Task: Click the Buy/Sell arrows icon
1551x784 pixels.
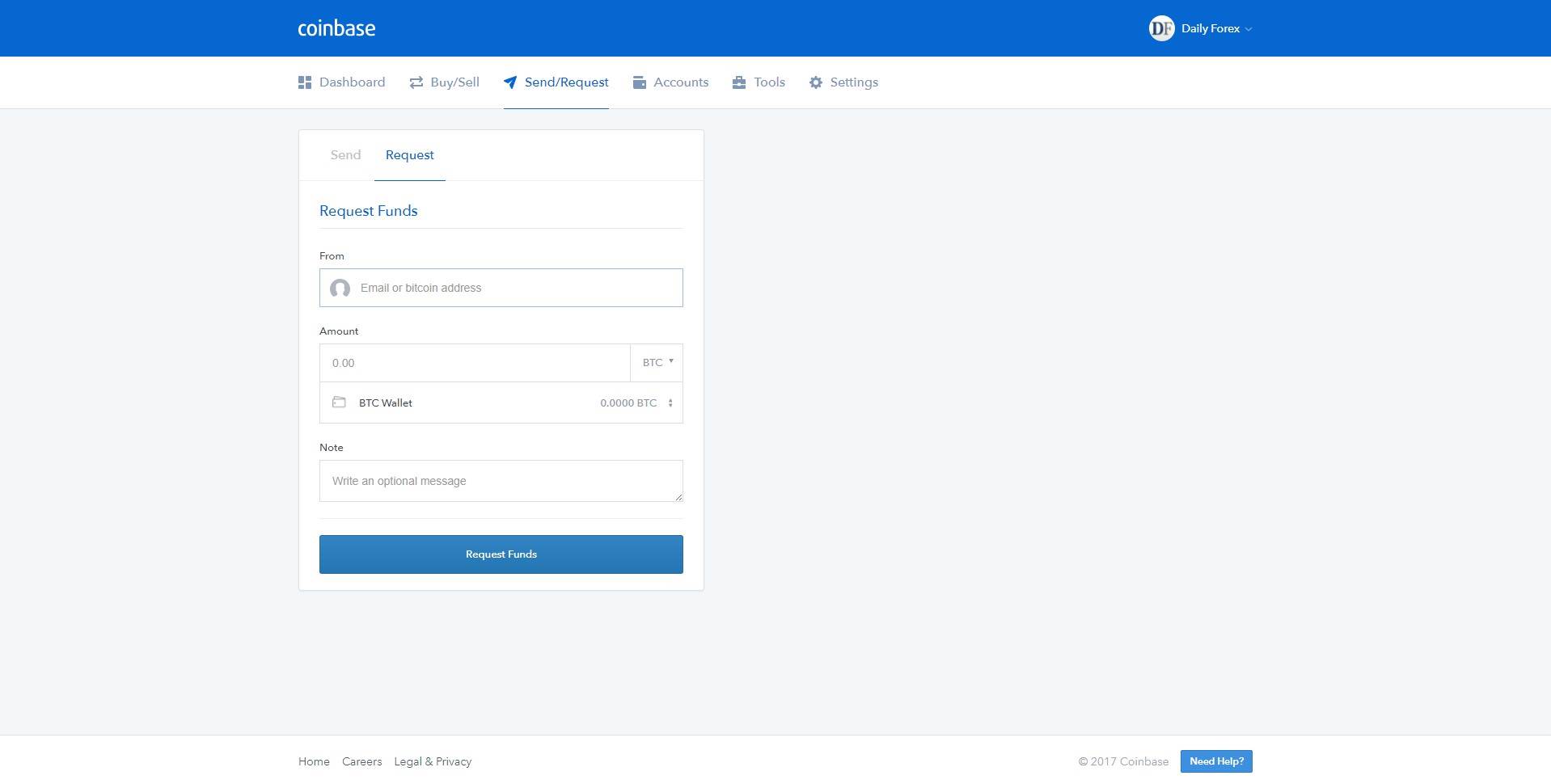Action: point(416,82)
